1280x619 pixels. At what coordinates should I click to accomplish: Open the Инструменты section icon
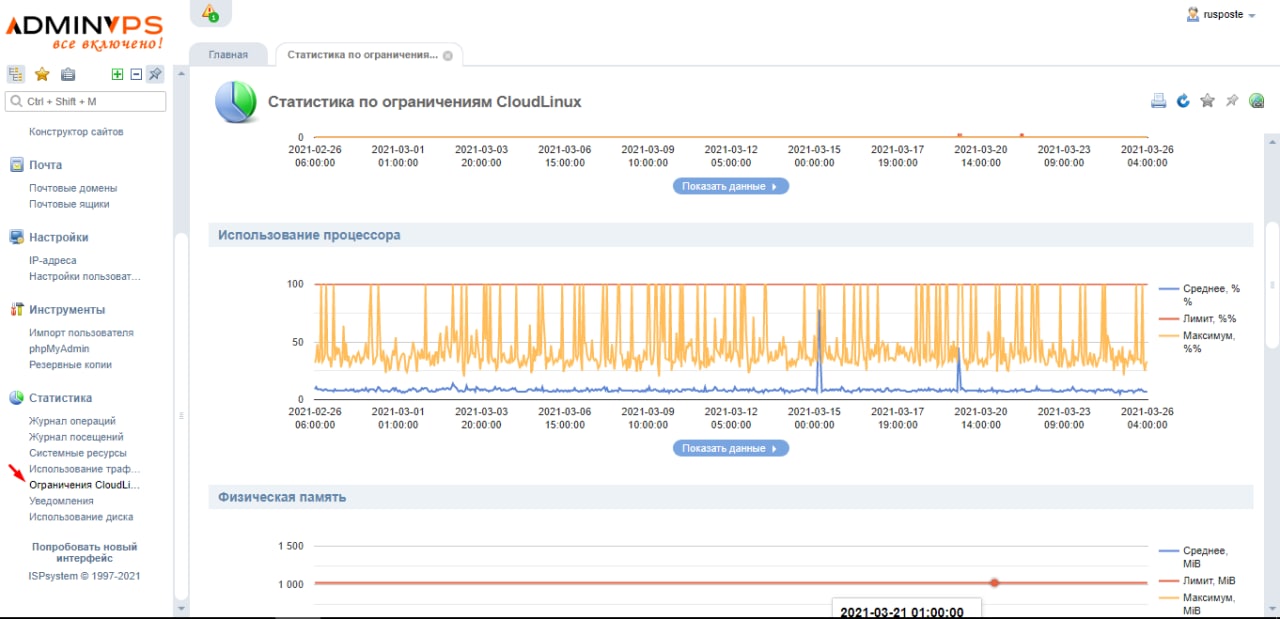click(16, 310)
